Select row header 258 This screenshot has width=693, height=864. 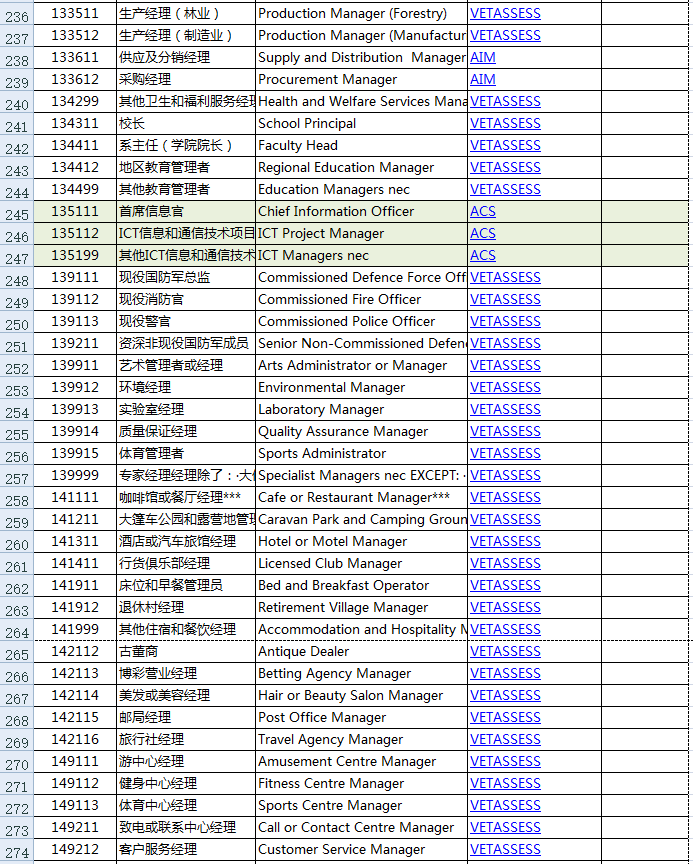point(17,498)
